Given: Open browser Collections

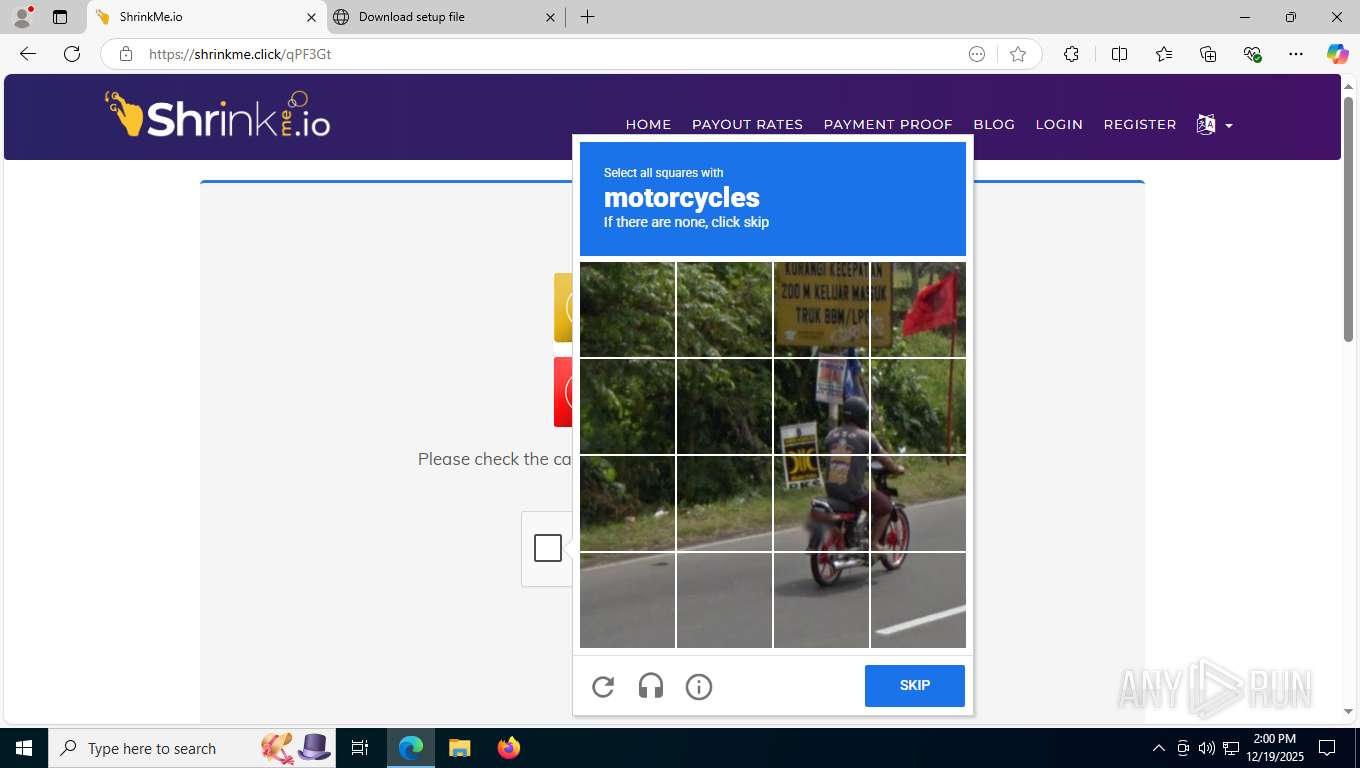Looking at the screenshot, I should click(x=1208, y=54).
